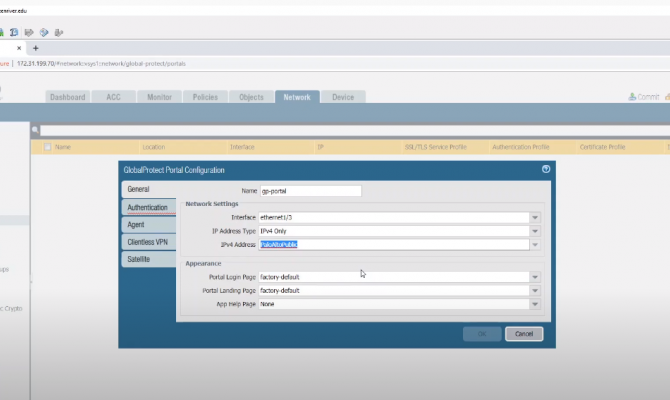
Task: Click the Commit link
Action: [644, 97]
